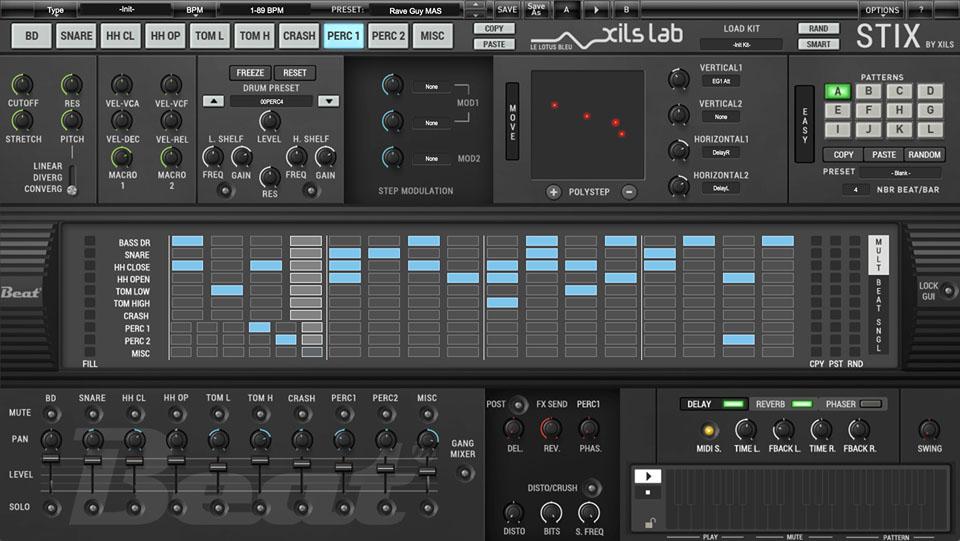Select pattern slot B
The image size is (960, 541).
click(x=868, y=92)
